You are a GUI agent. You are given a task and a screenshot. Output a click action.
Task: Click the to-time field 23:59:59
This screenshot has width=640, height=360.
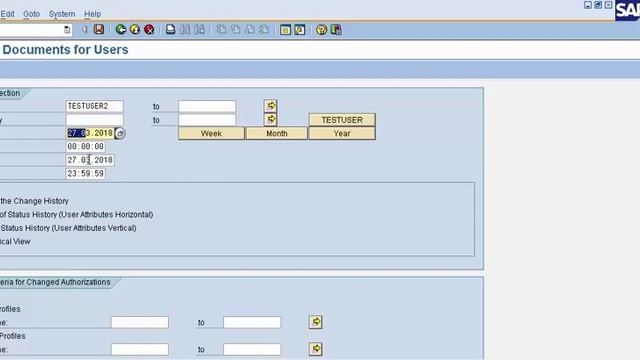click(85, 173)
